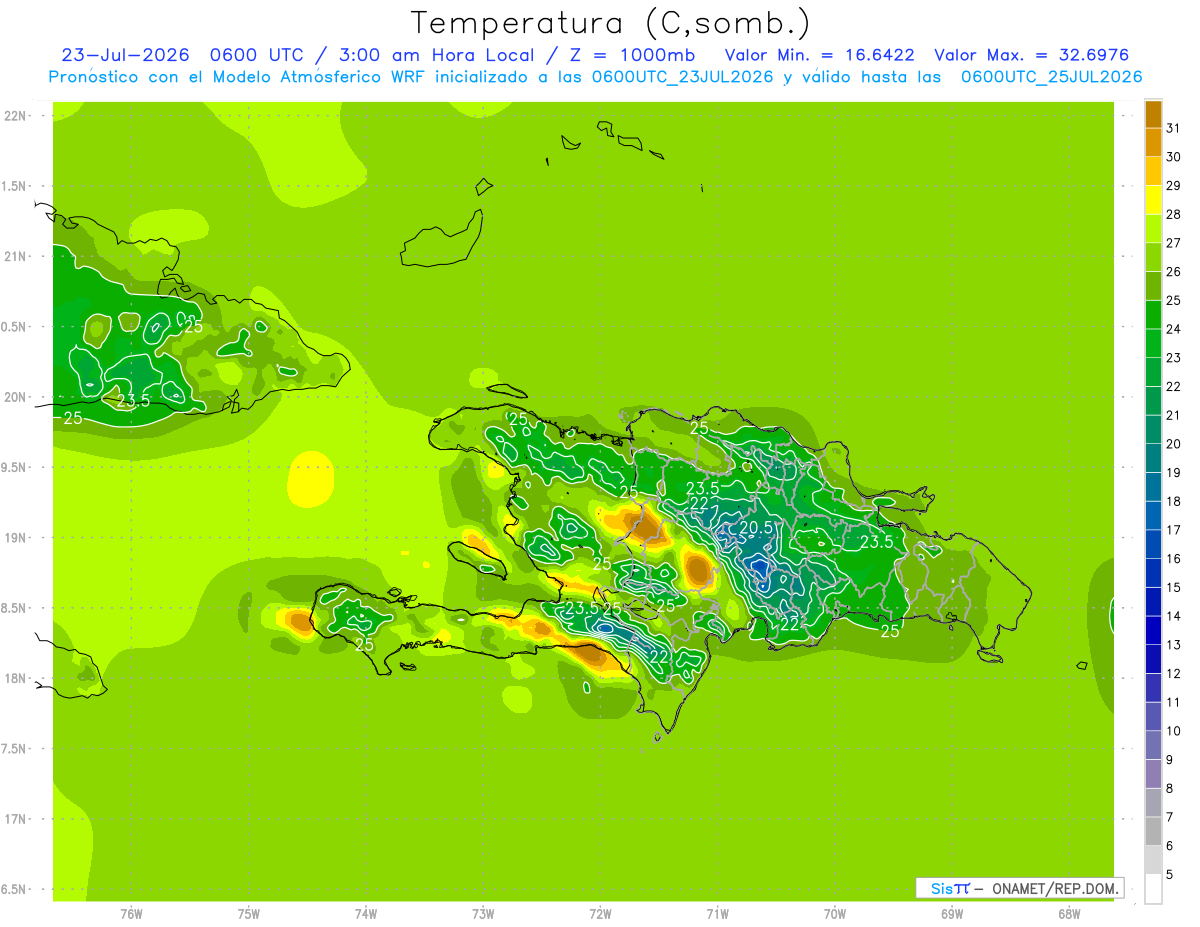Click the '21N' latitude axis label
Viewport: 1200px width, 927px height.
click(x=15, y=257)
